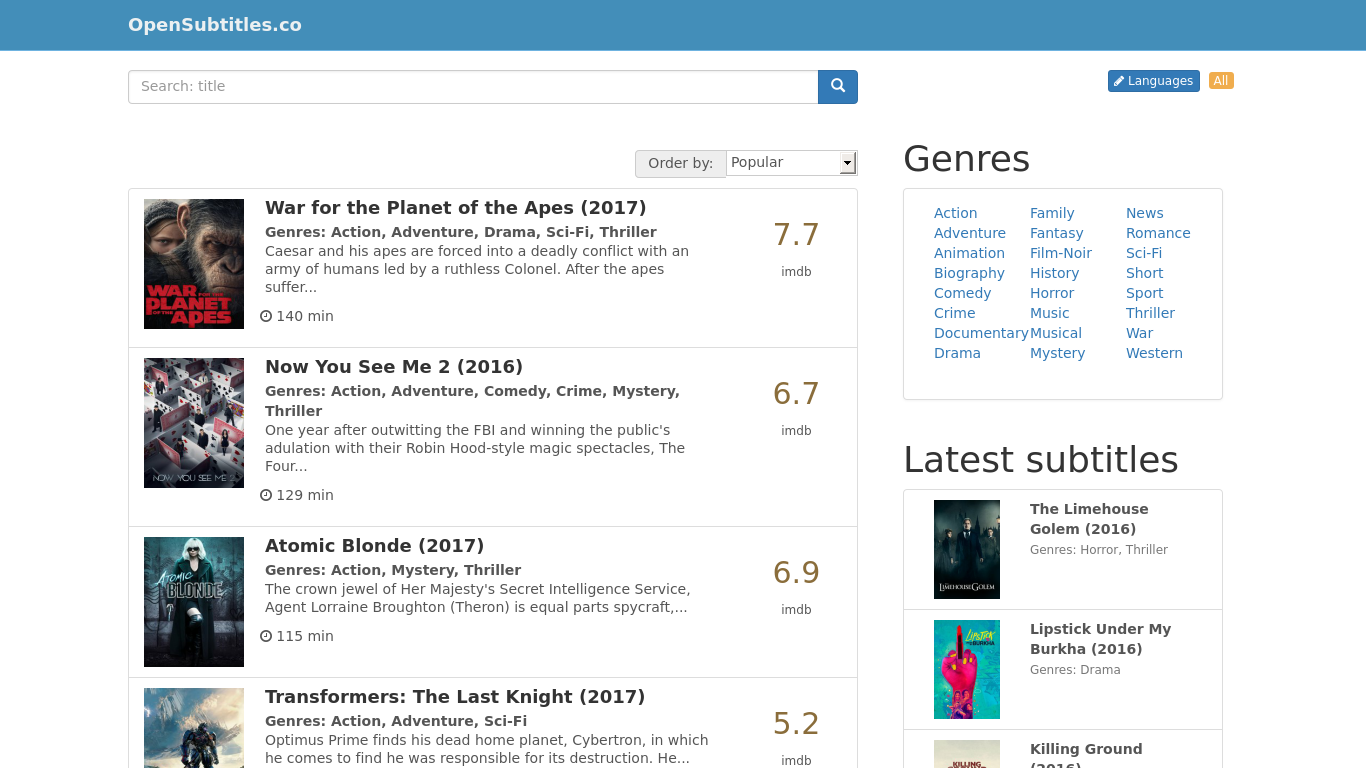Open The Limehouse Golem poster thumbnail

967,549
